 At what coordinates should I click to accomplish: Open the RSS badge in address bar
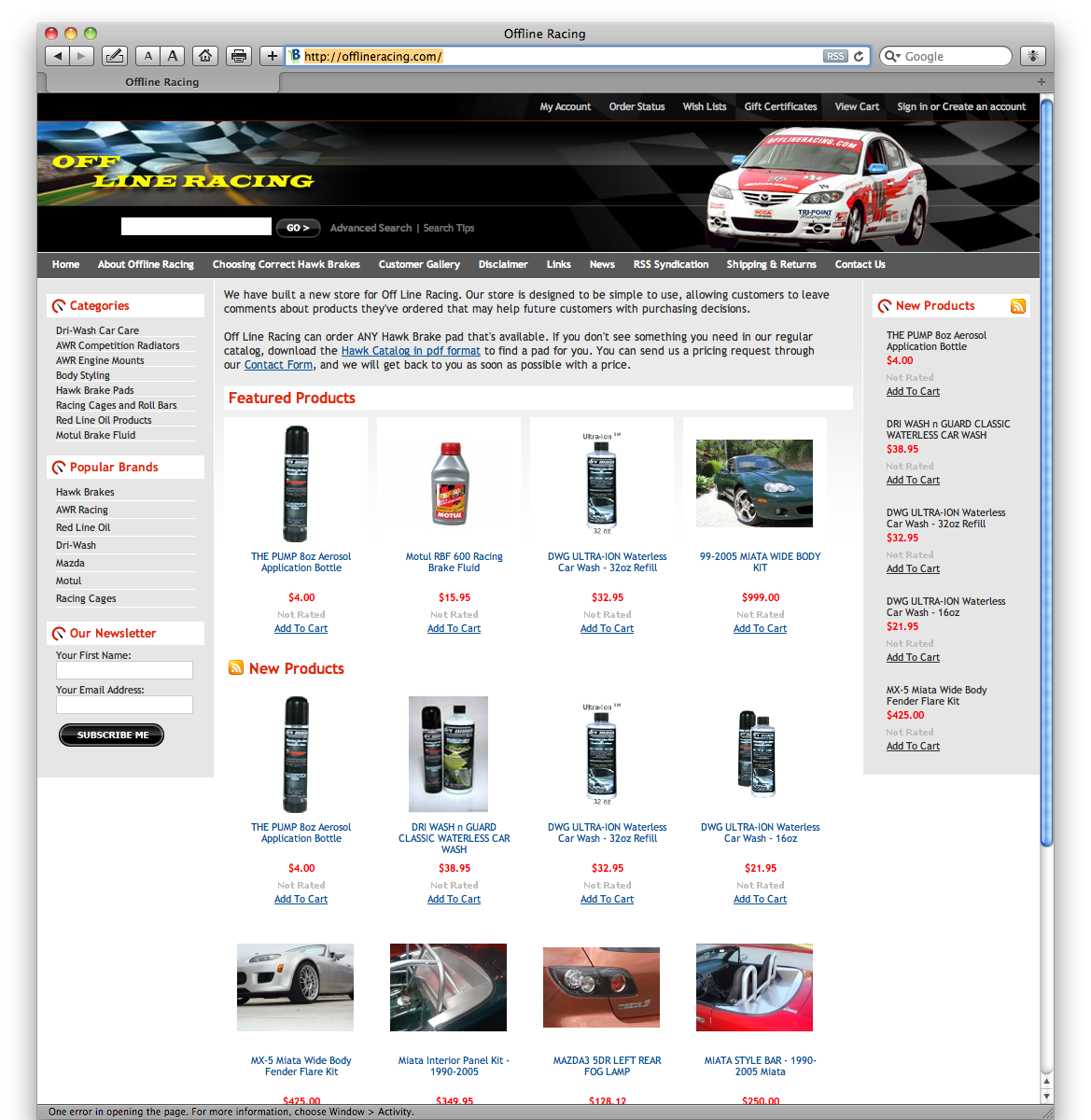click(x=835, y=56)
